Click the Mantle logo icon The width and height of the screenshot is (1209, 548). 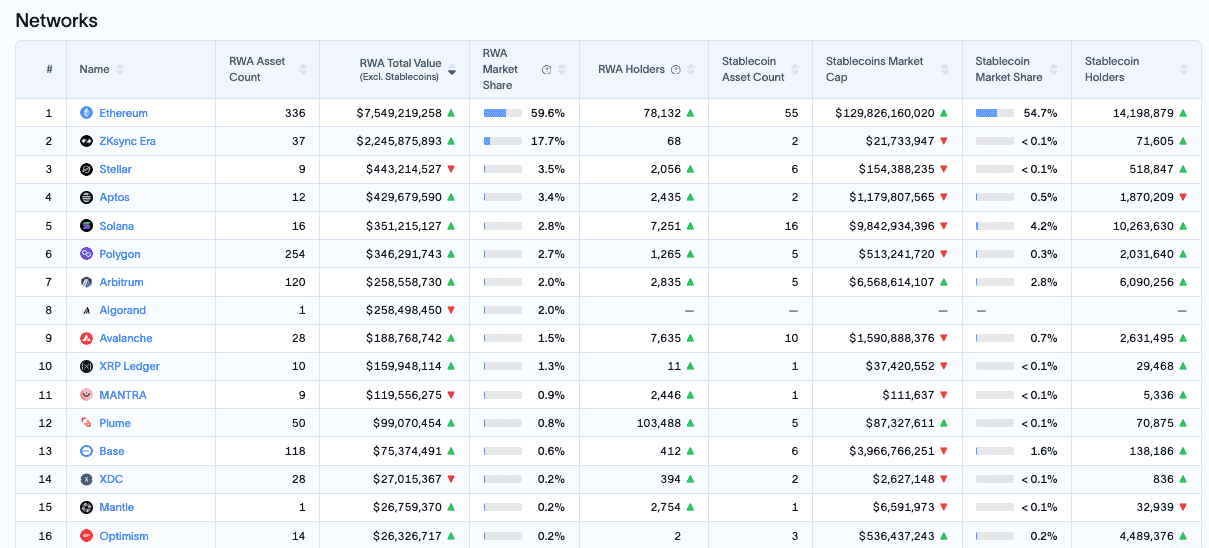(86, 507)
